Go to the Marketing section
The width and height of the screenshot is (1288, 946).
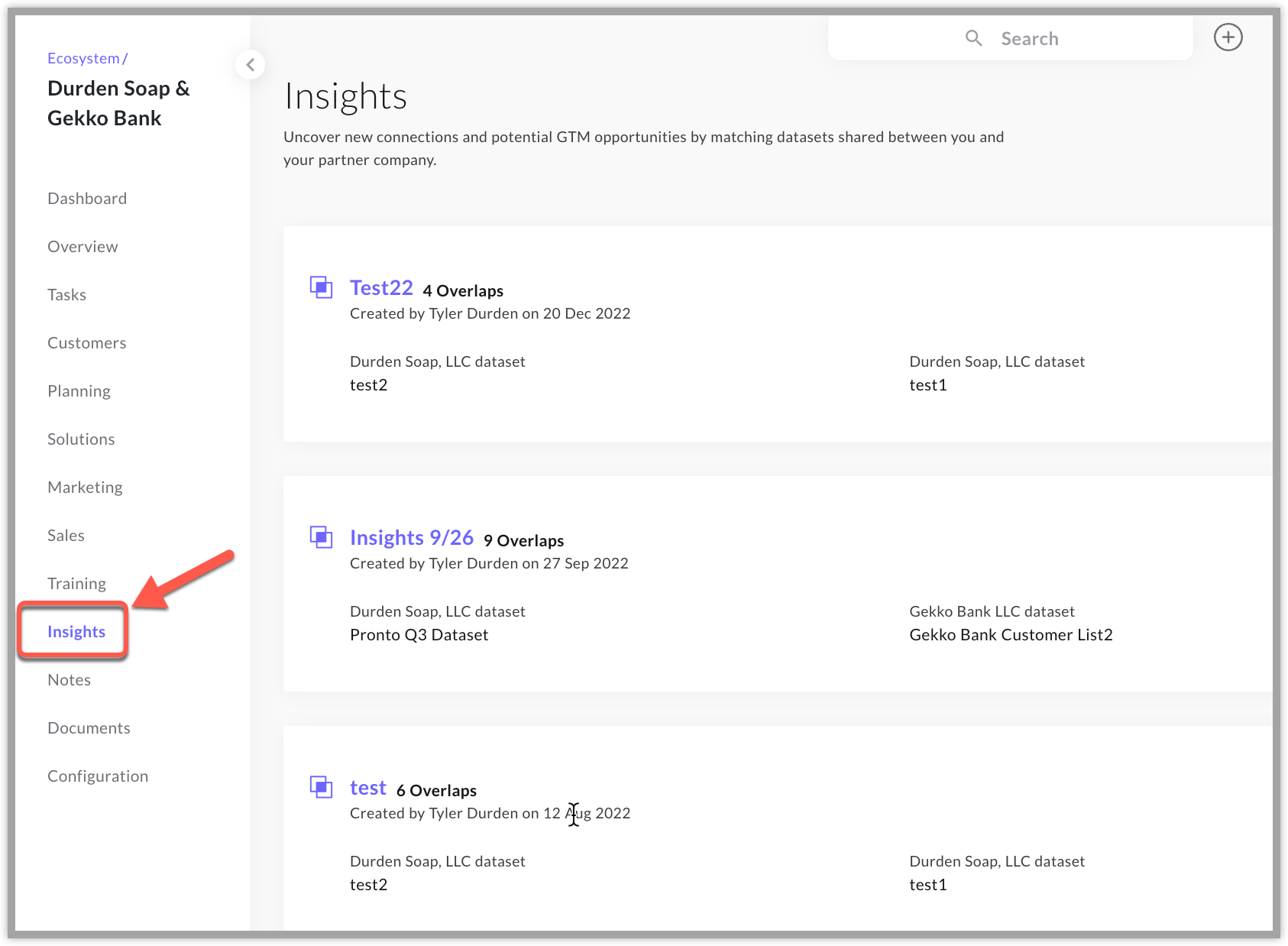tap(85, 487)
